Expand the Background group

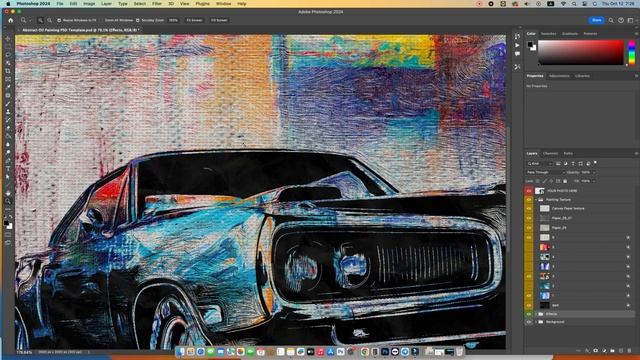click(x=536, y=322)
